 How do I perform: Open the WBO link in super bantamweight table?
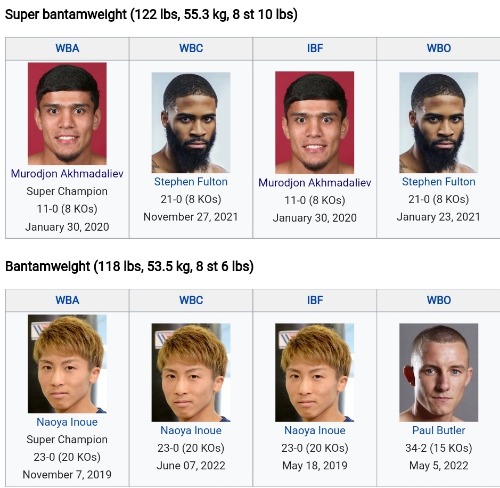439,48
